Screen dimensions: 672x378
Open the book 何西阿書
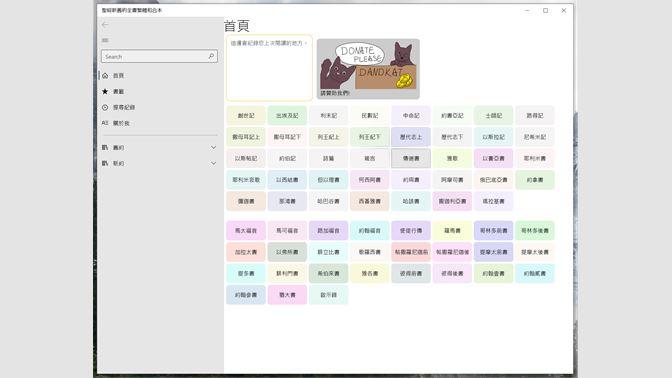(370, 180)
